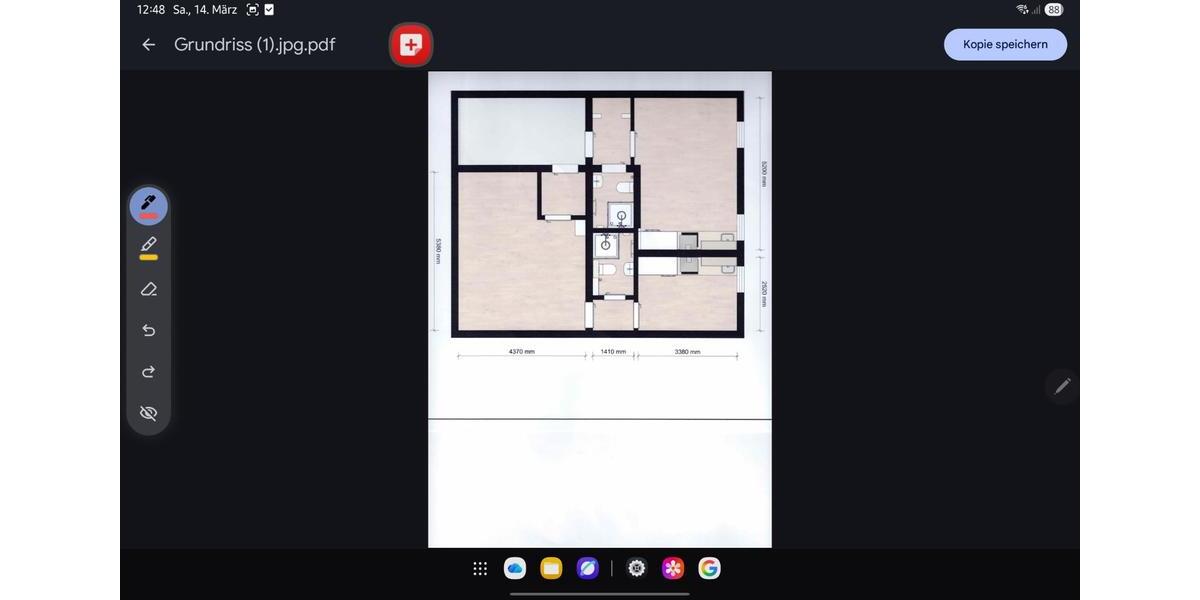Redo the last undone annotation
This screenshot has width=1200, height=600.
point(148,372)
